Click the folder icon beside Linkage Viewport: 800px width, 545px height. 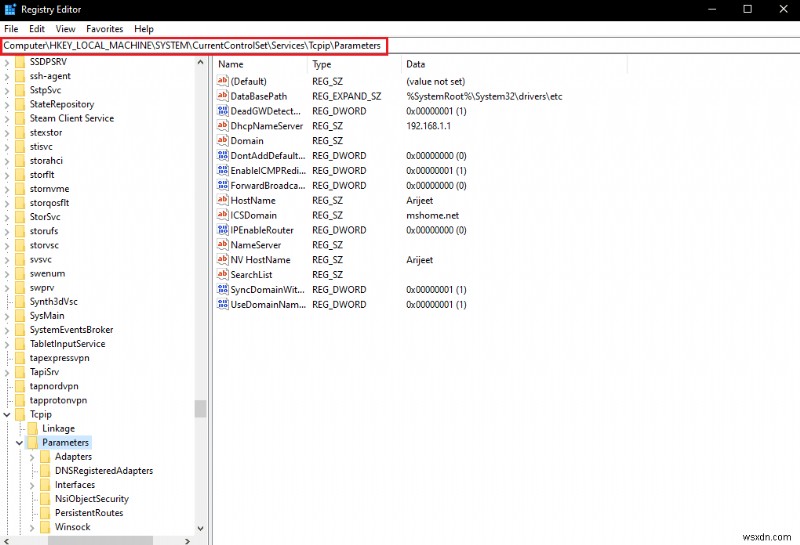pos(32,428)
